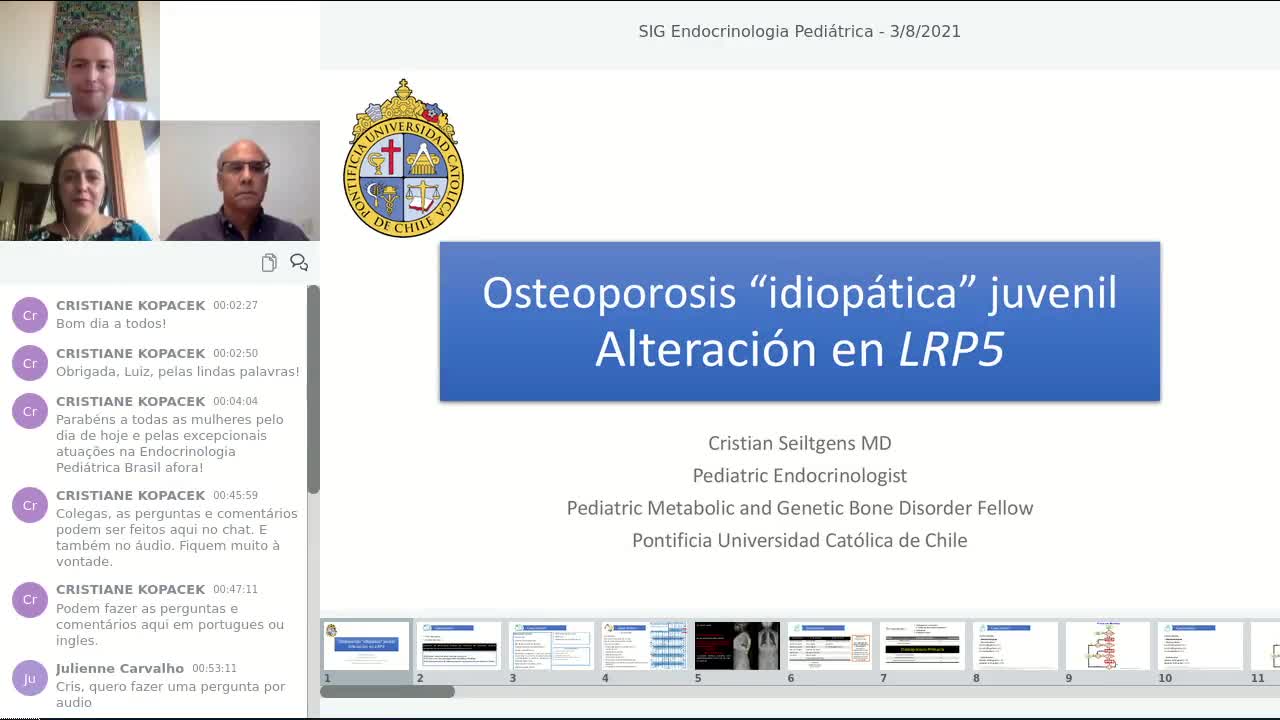Click message 'Obrigada, Luiz, pelas lindas palavras!'
Viewport: 1280px width, 720px height.
[178, 372]
